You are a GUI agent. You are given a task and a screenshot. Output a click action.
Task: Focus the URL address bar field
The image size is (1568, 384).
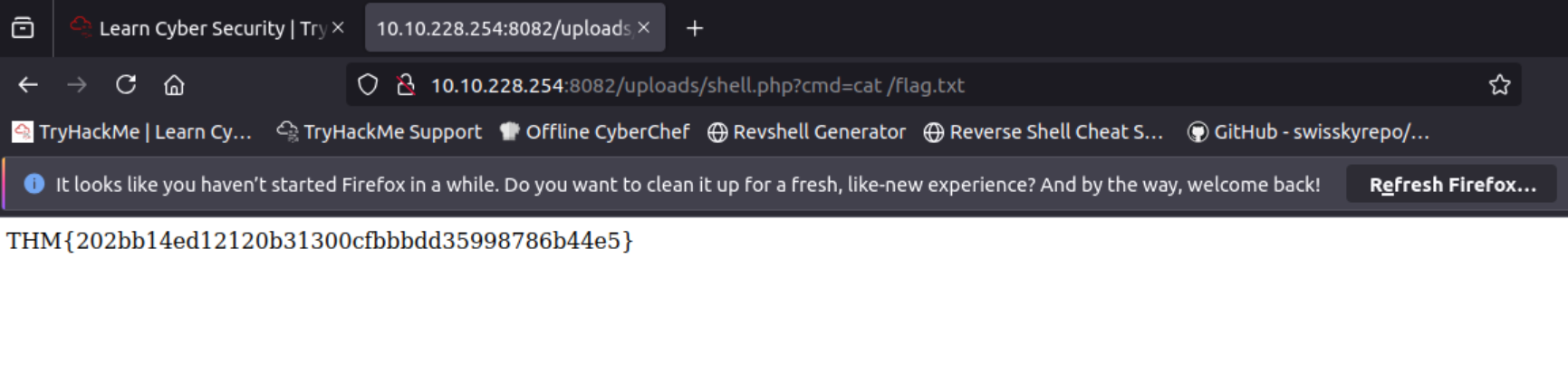coord(906,85)
